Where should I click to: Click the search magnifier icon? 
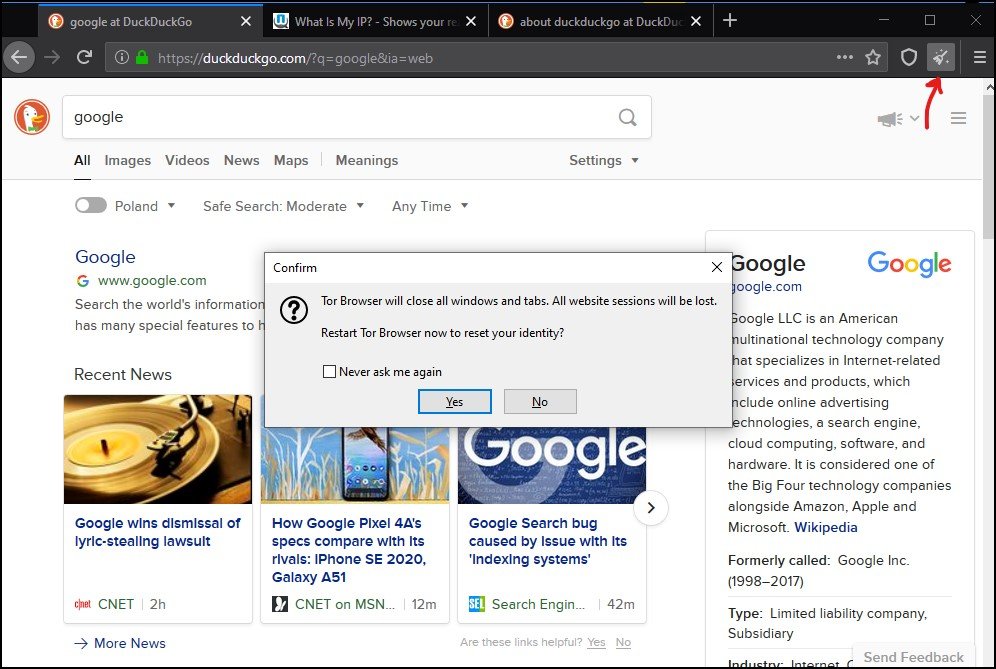point(628,117)
